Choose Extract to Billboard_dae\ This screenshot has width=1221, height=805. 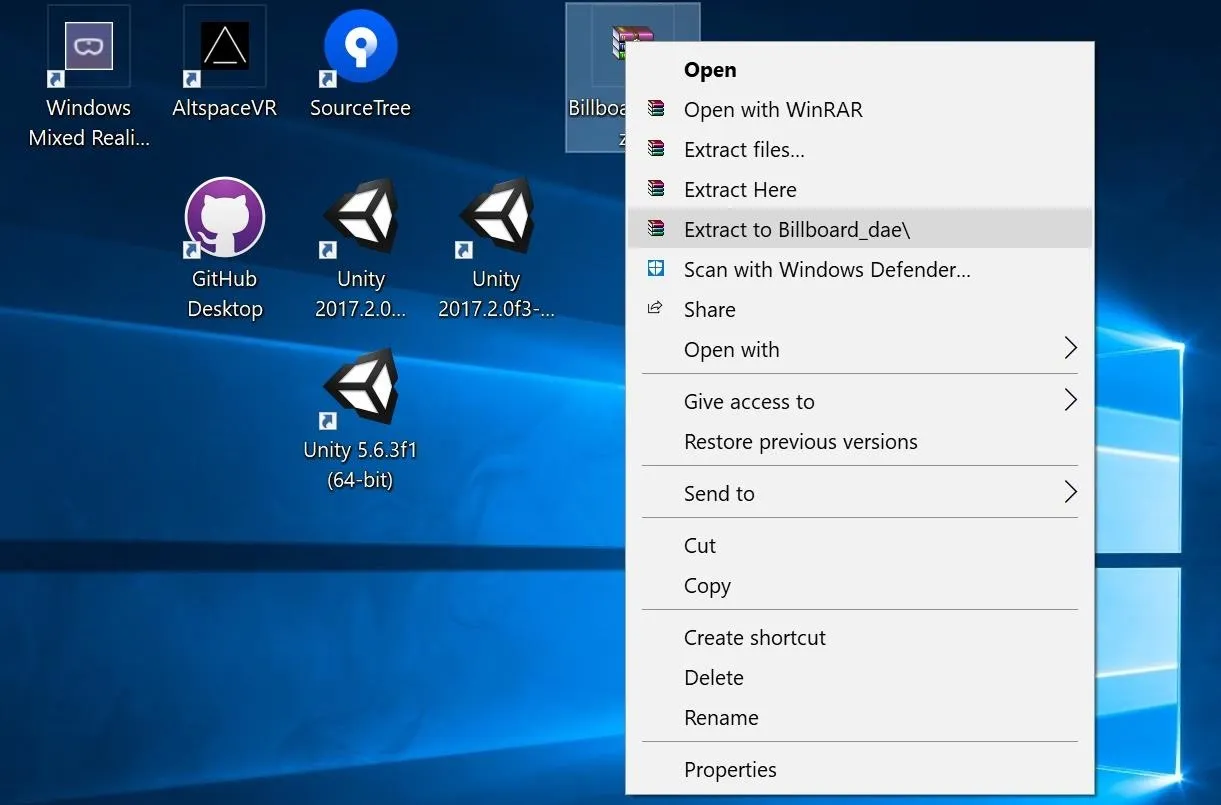[860, 230]
